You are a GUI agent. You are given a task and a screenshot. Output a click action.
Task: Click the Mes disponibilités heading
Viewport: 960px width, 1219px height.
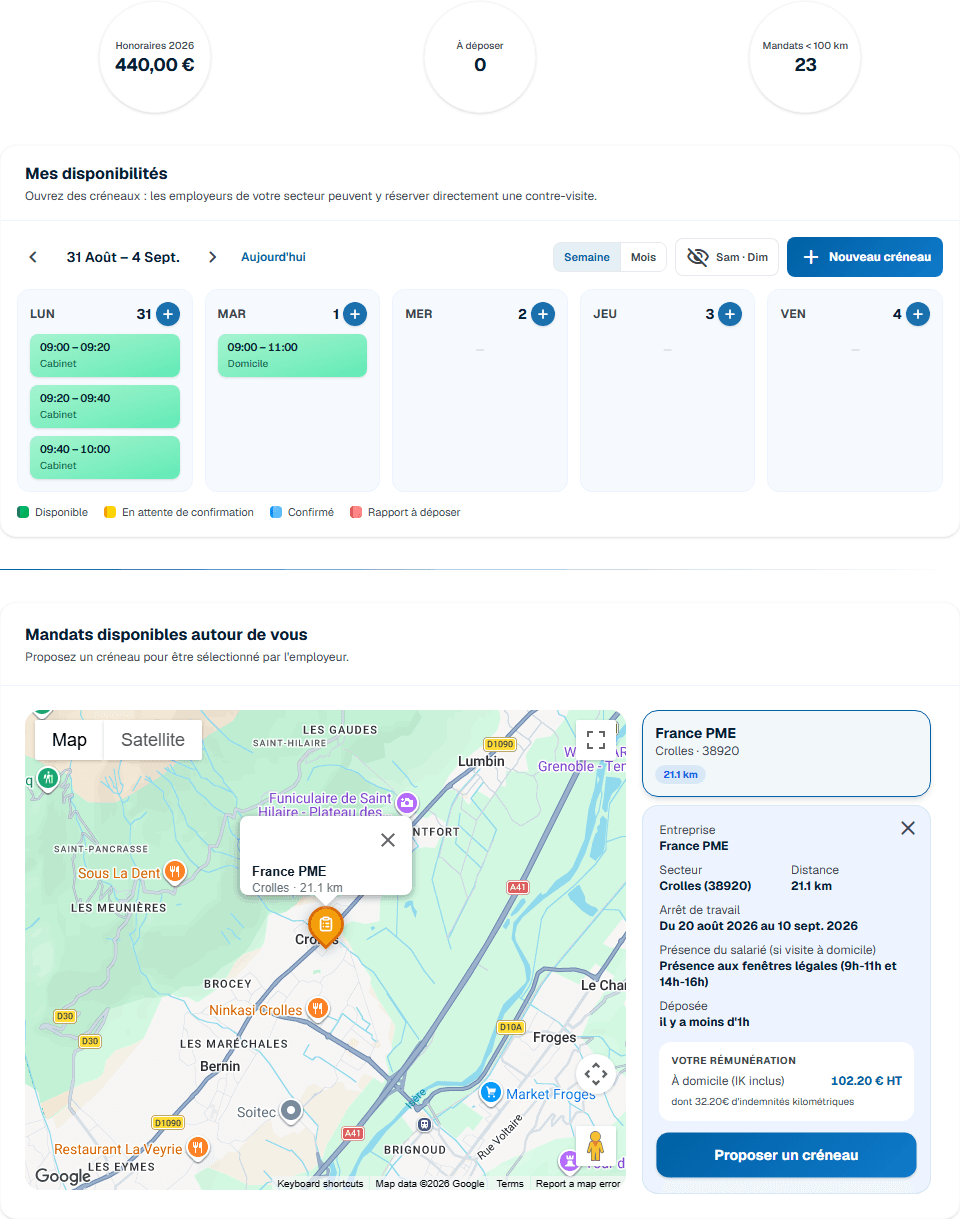[x=96, y=174]
